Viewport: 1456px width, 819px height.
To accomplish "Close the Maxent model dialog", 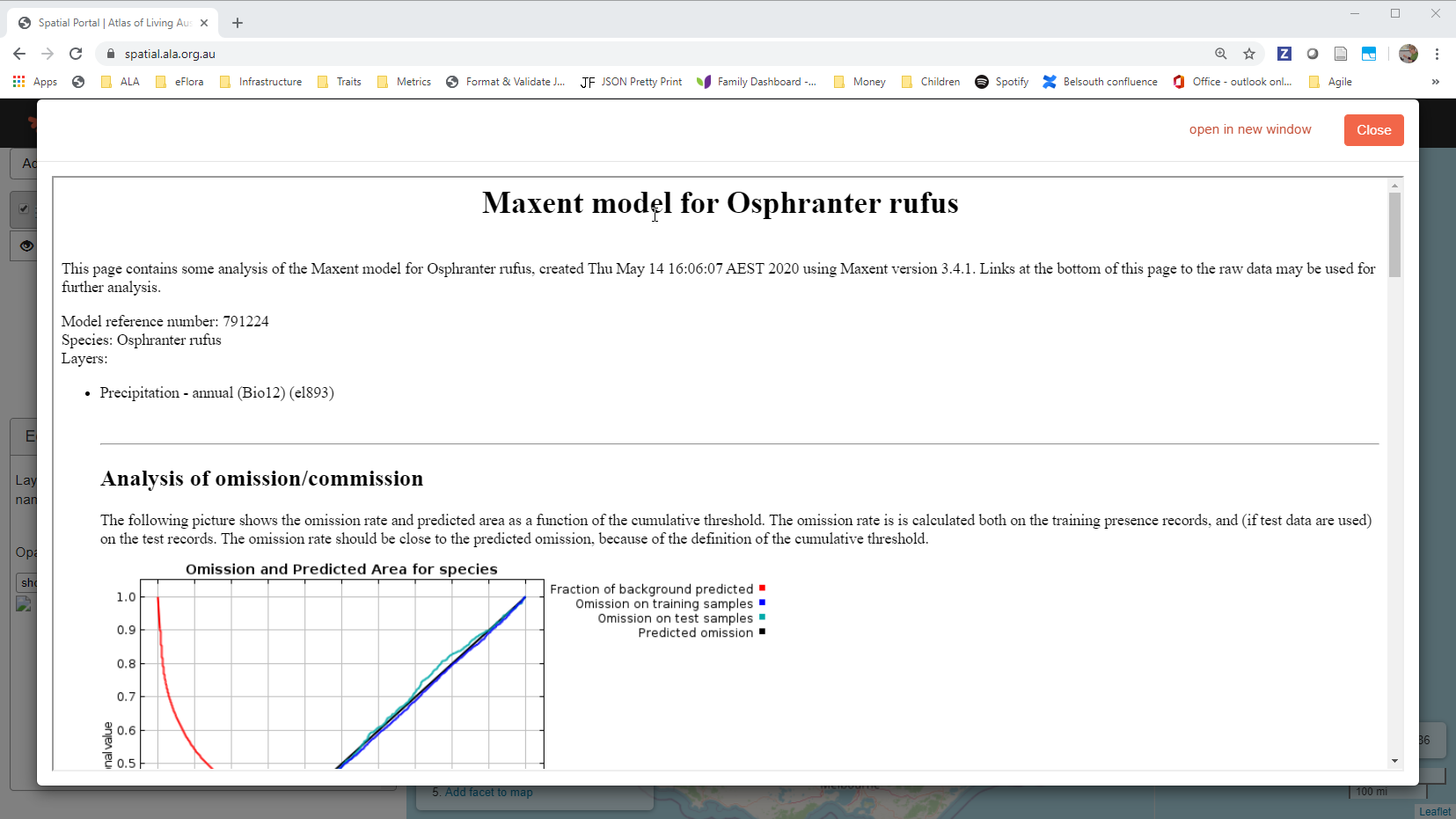I will [1373, 130].
